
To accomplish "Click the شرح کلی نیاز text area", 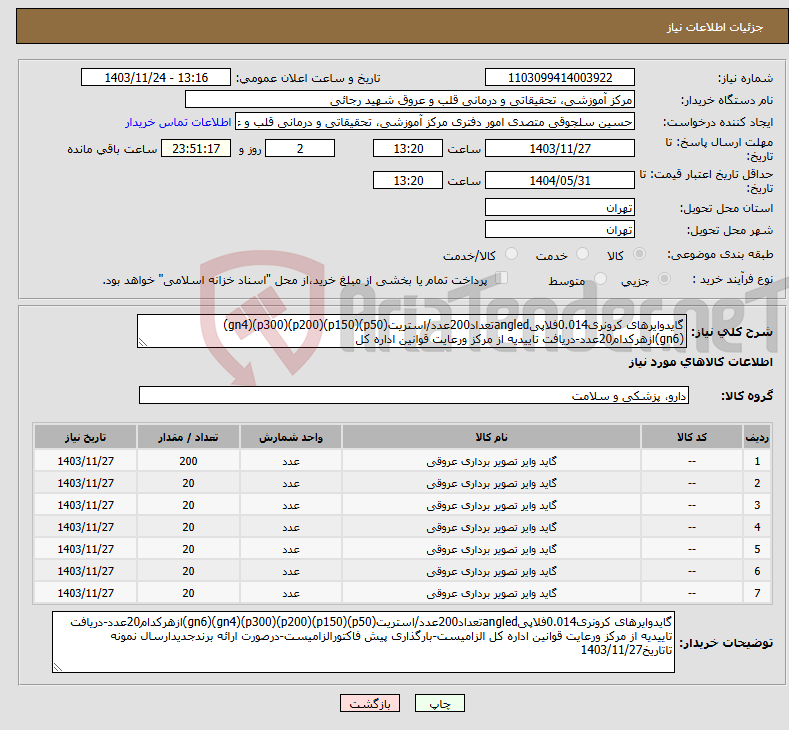I will click(412, 331).
